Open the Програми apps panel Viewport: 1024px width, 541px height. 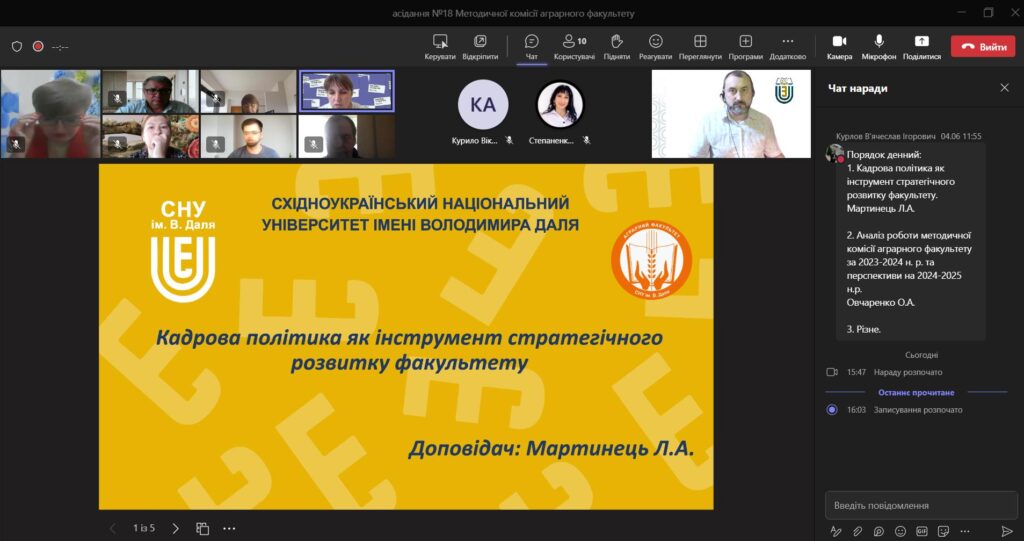coord(745,45)
